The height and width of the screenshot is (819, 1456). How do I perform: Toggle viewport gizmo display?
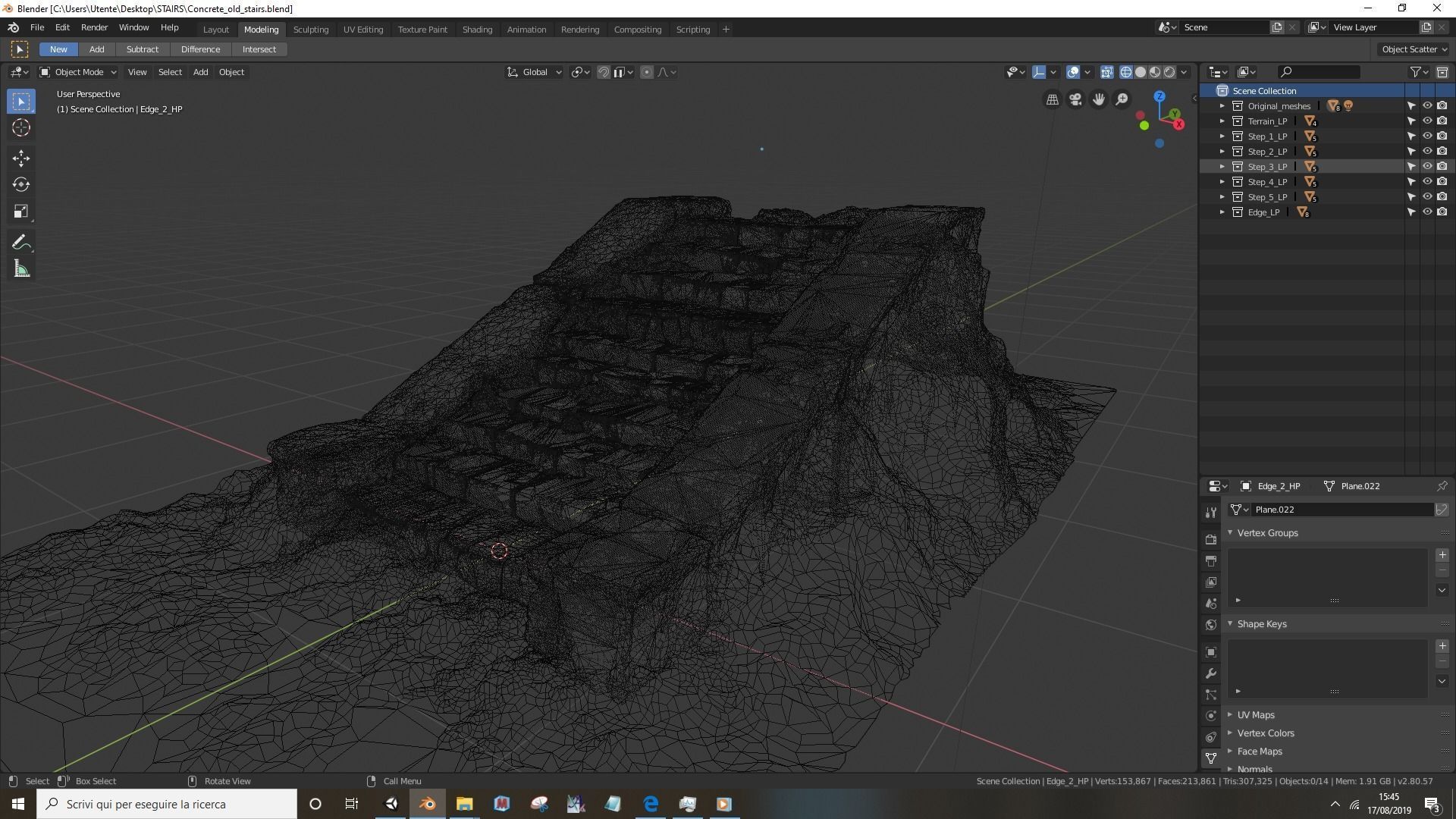tap(1039, 72)
